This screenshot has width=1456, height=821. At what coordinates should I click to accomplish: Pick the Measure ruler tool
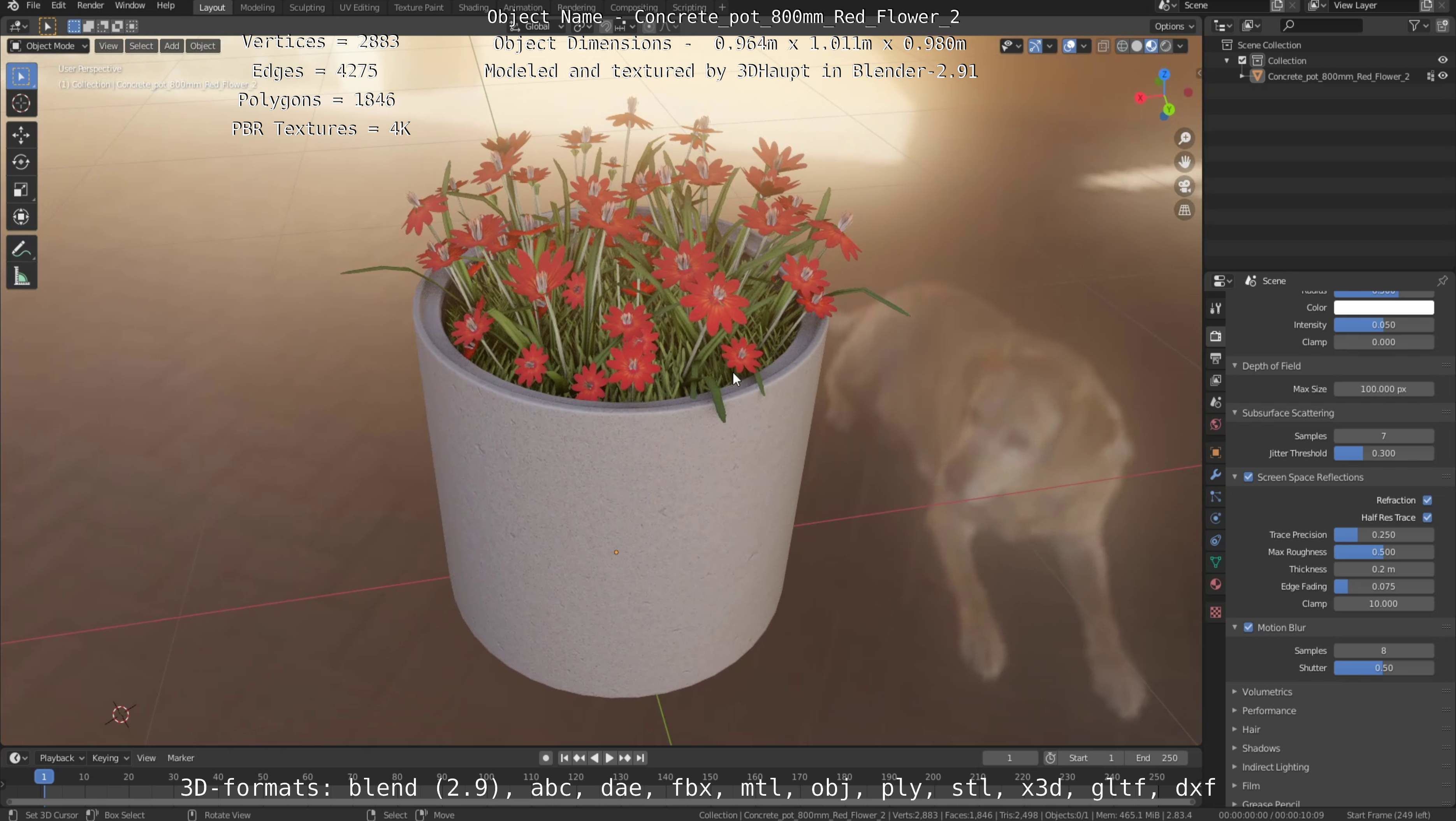pyautogui.click(x=21, y=276)
